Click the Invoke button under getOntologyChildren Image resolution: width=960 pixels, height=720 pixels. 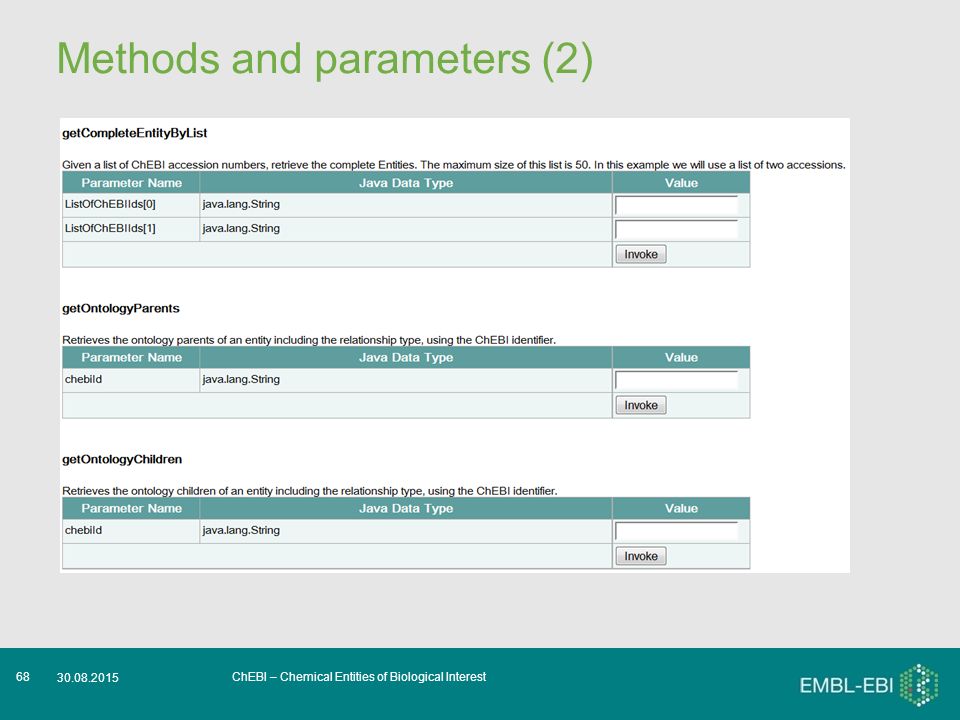pos(640,556)
